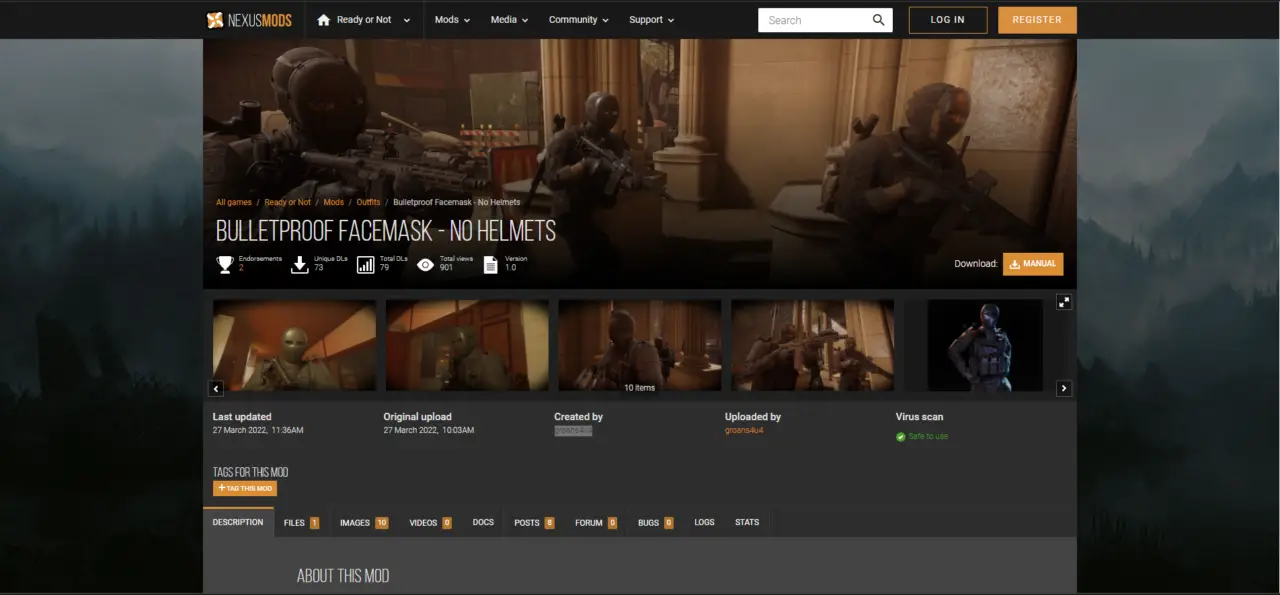The height and width of the screenshot is (595, 1280).
Task: Show next gallery images
Action: click(x=1064, y=388)
